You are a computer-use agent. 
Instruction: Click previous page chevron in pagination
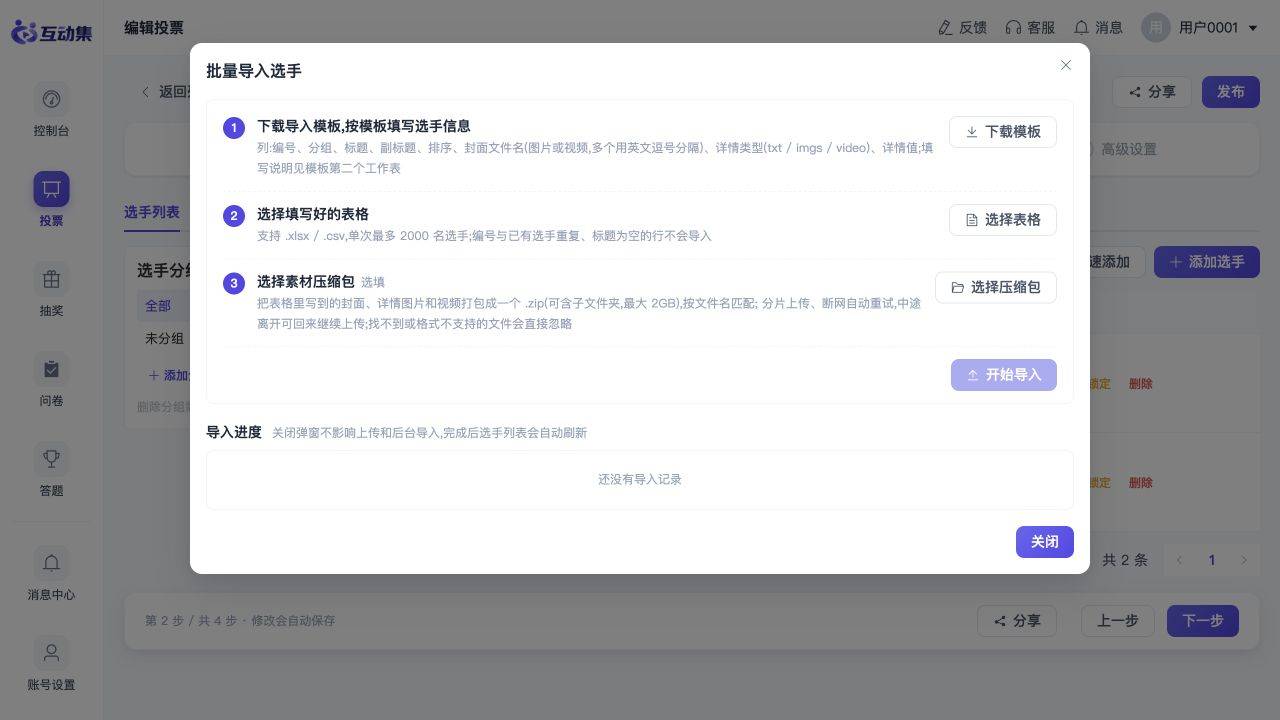(1180, 560)
